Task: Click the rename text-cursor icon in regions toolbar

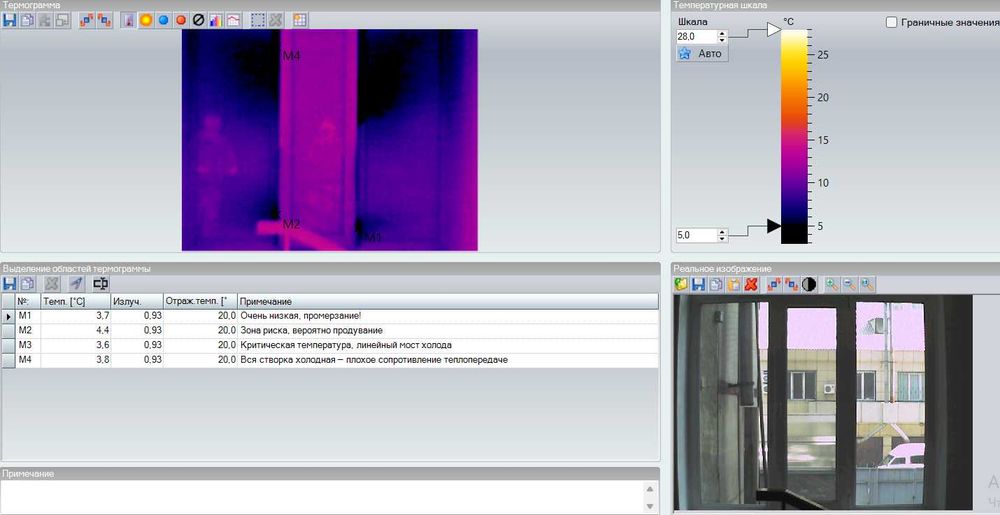Action: pyautogui.click(x=101, y=284)
